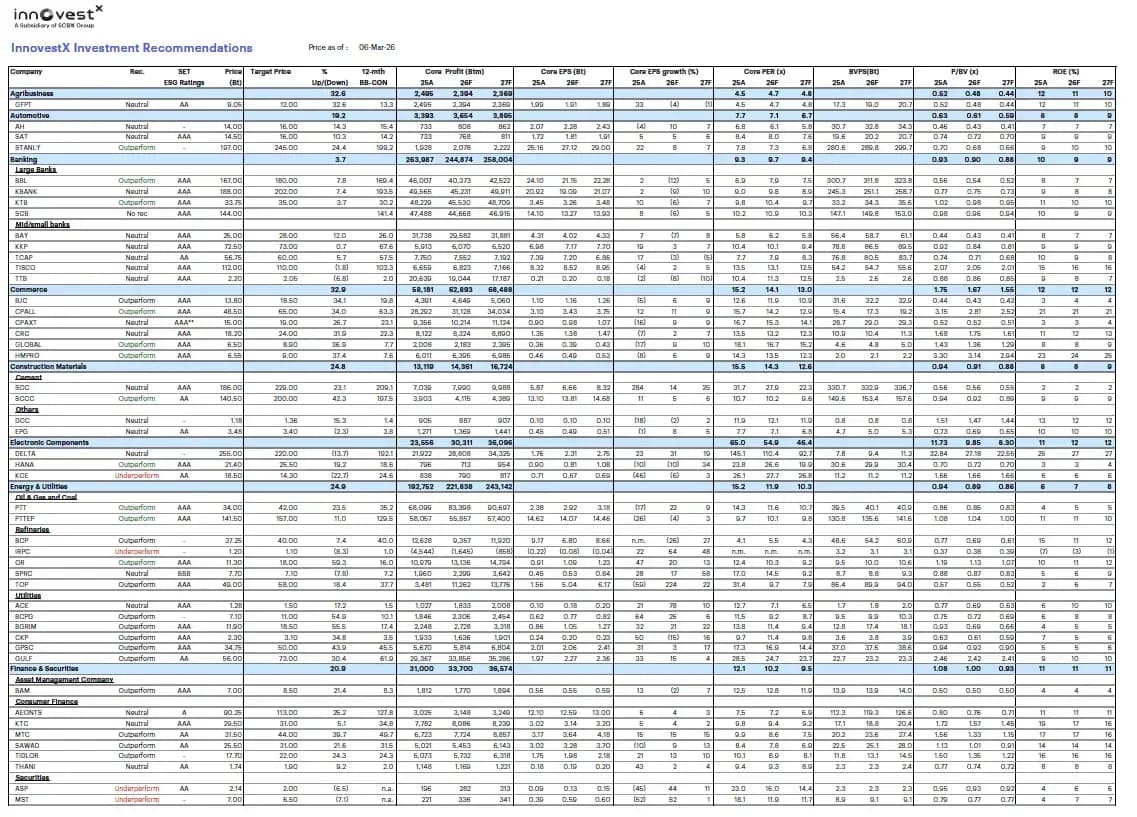Click the MST company name
Viewport: 1137px width, 817px height.
21,799
